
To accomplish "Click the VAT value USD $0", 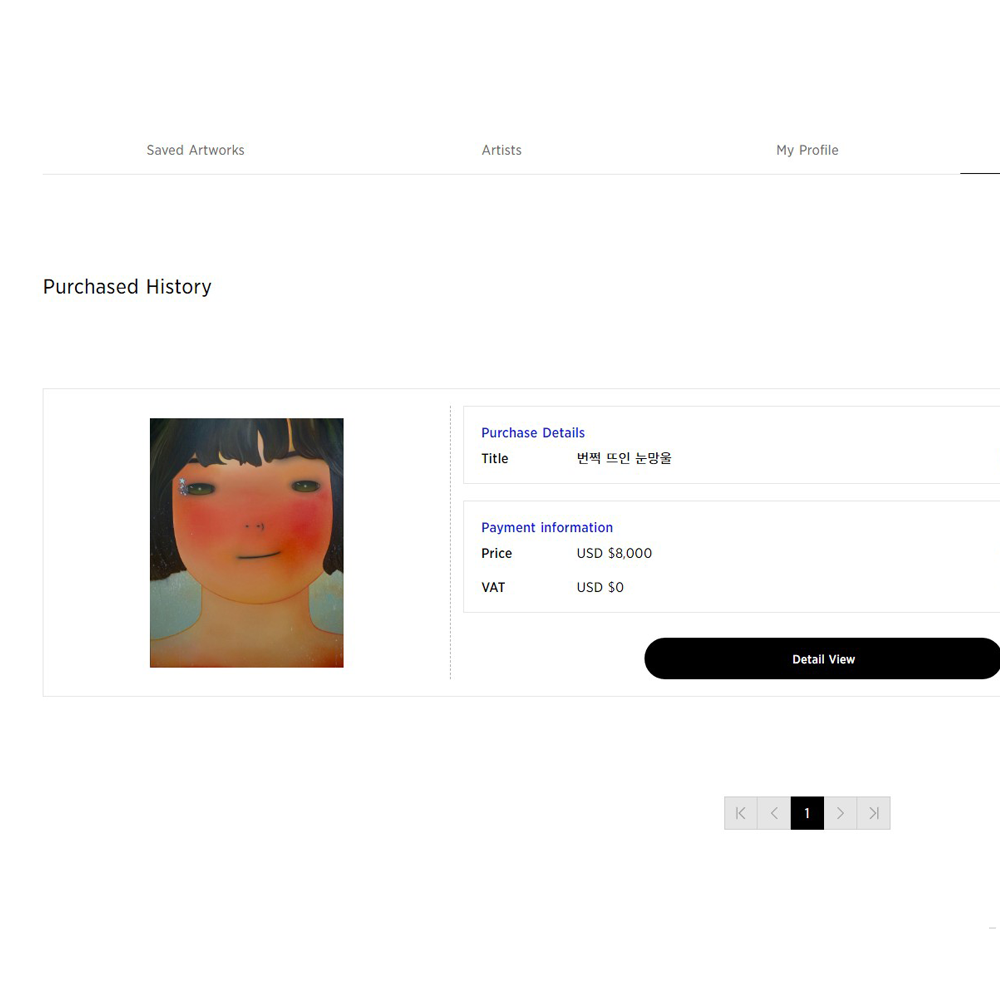I will click(600, 587).
